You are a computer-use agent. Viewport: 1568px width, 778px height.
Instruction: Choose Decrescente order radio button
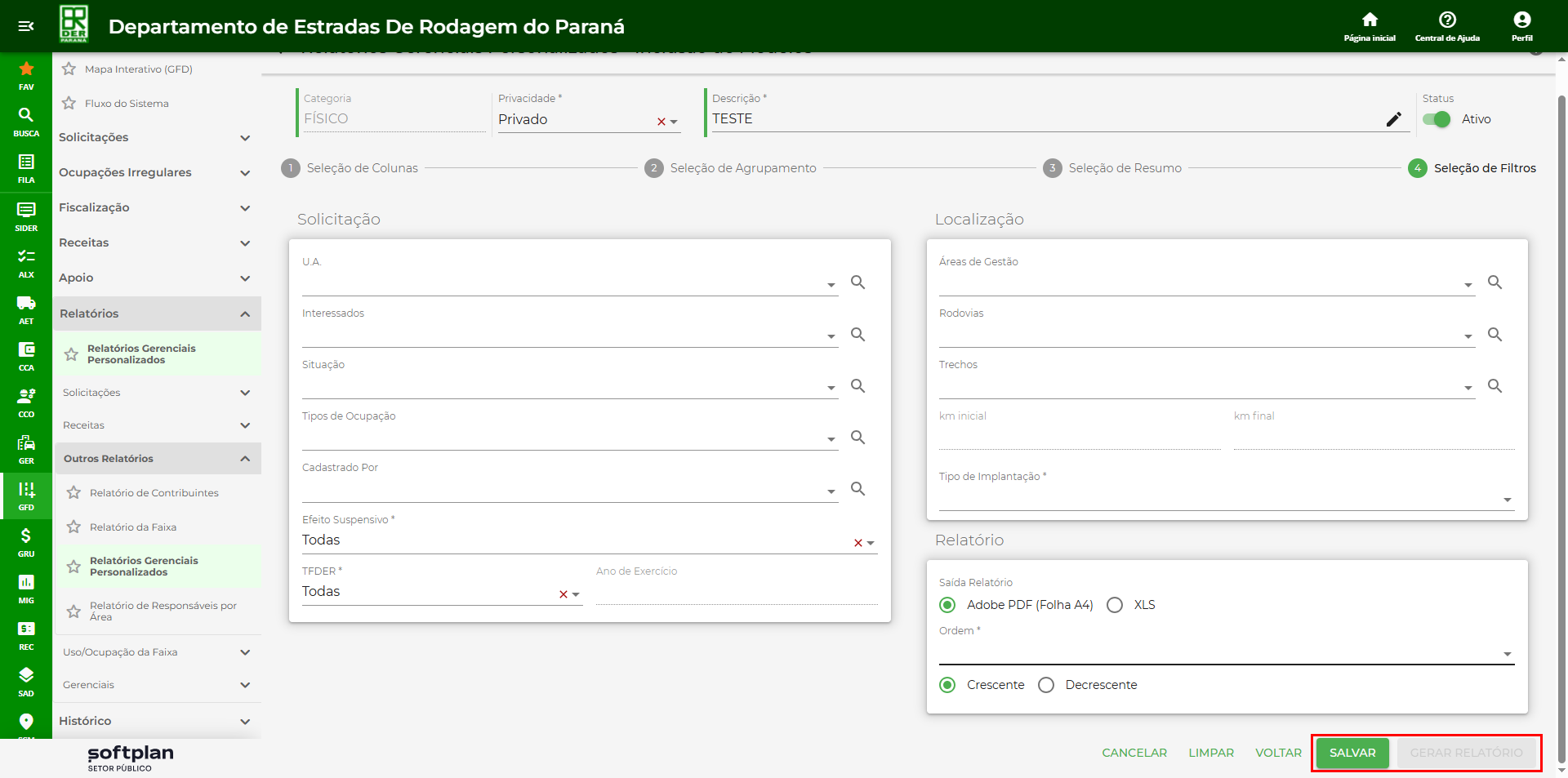click(x=1046, y=685)
